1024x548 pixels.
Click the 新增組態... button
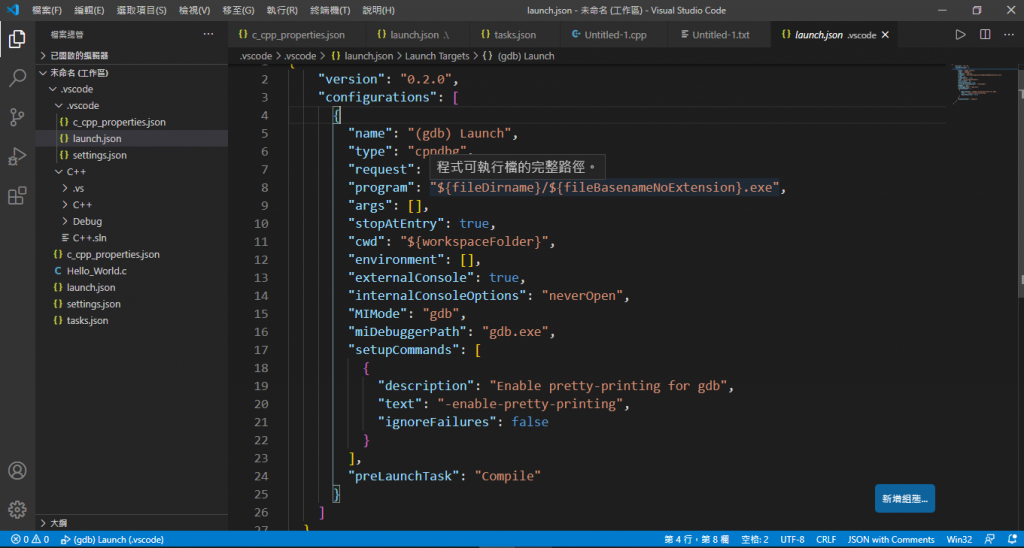point(904,498)
